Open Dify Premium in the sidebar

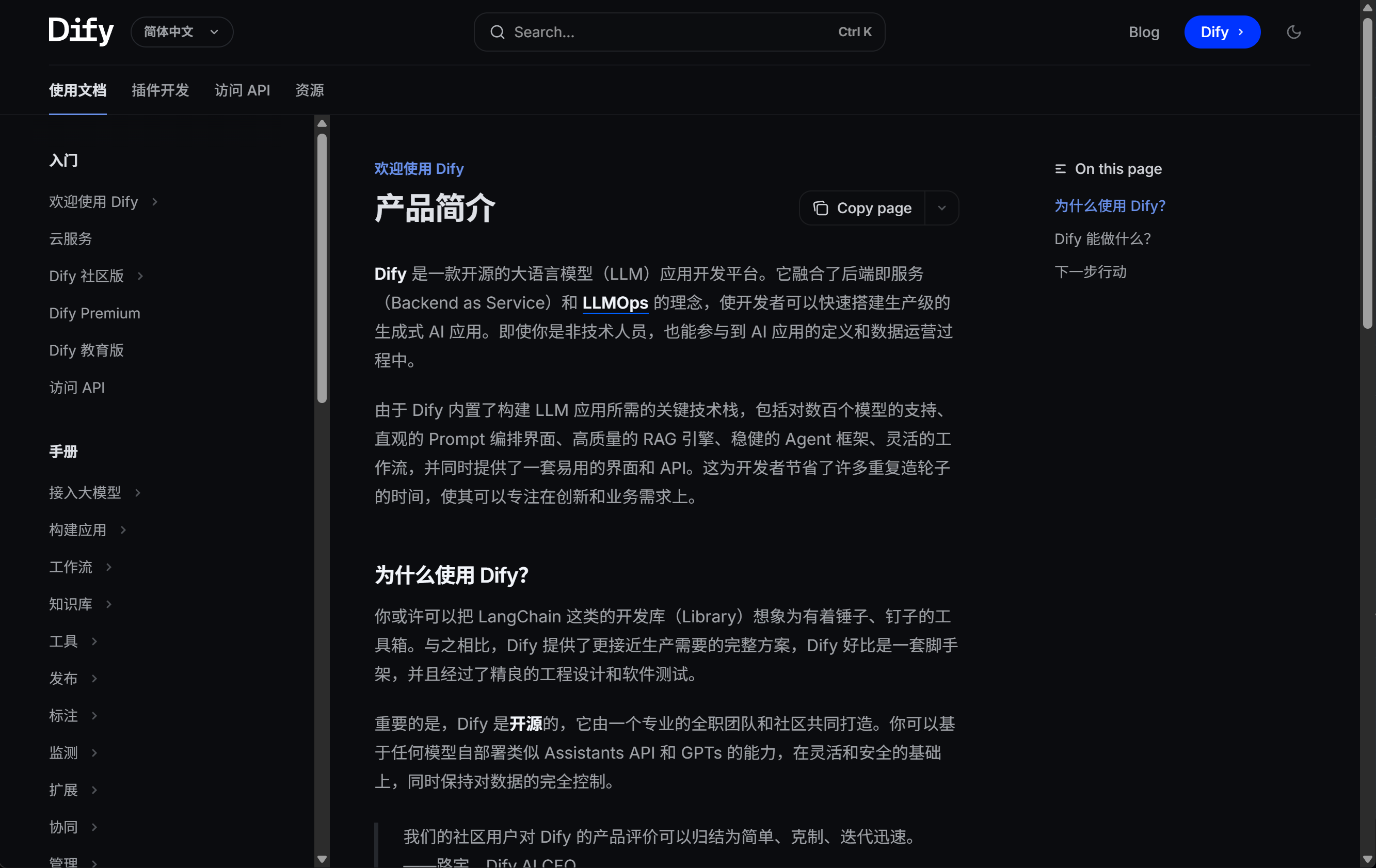coord(95,313)
